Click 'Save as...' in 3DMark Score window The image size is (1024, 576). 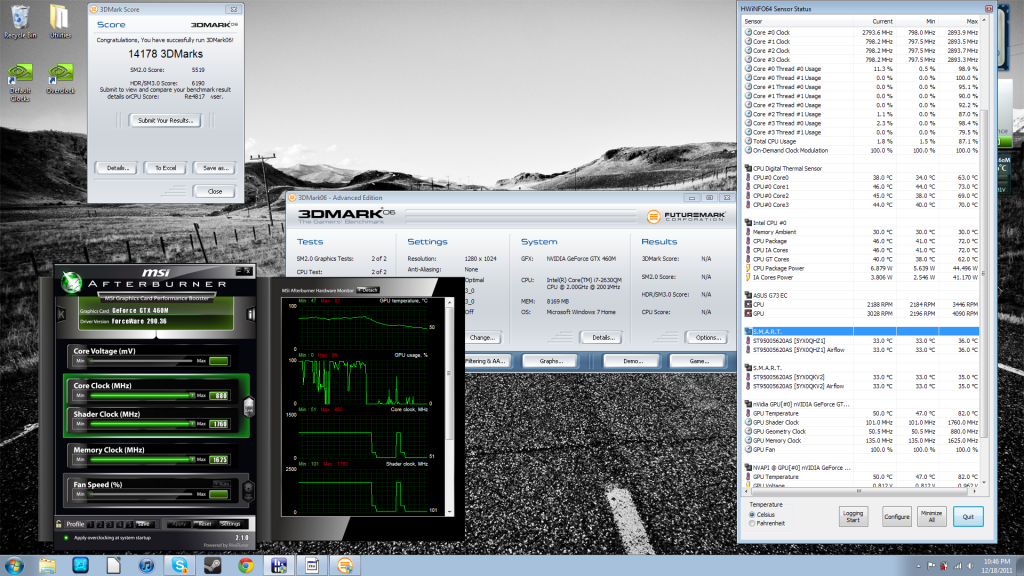(215, 168)
